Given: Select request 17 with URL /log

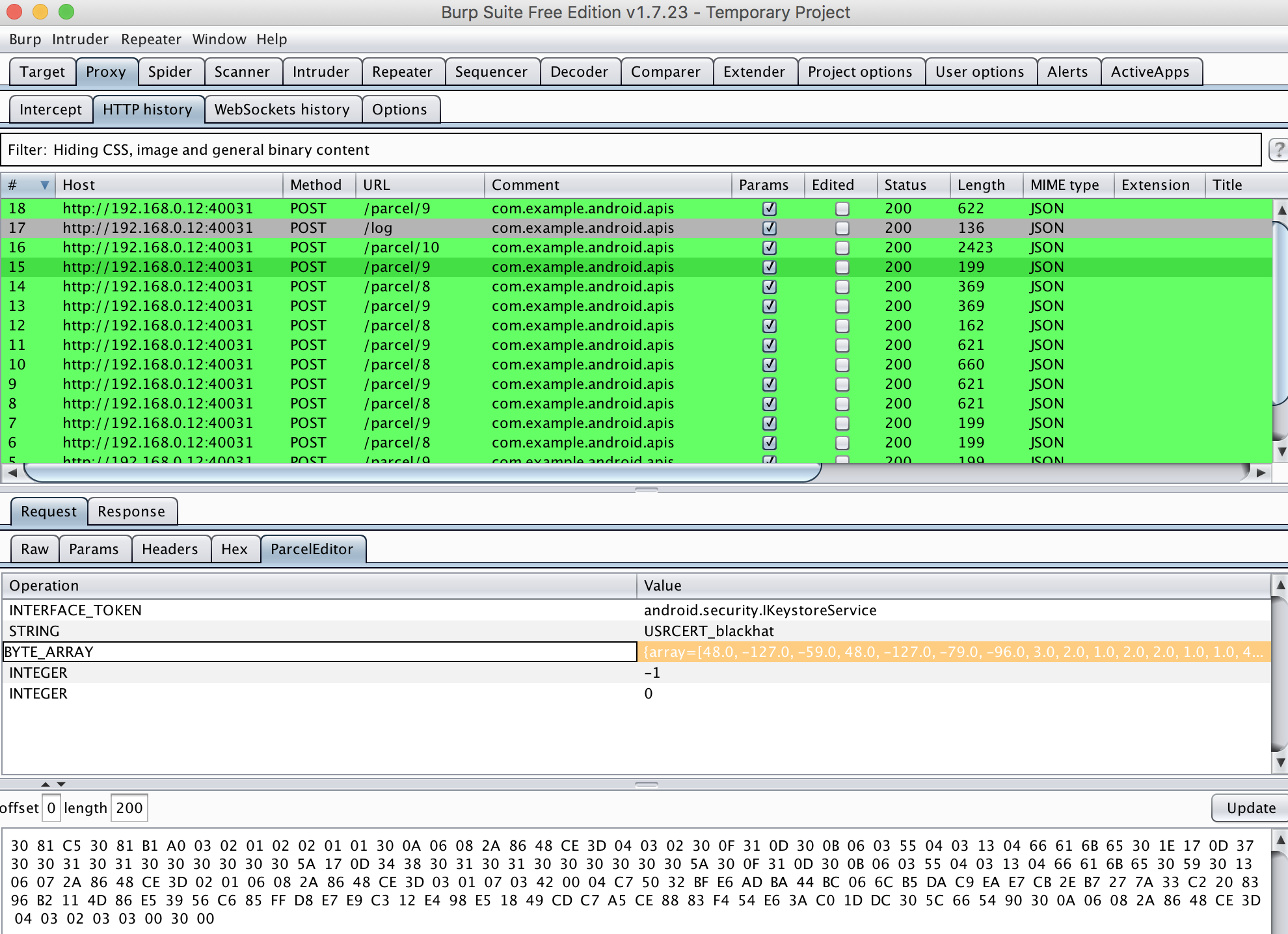Looking at the screenshot, I should (636, 228).
